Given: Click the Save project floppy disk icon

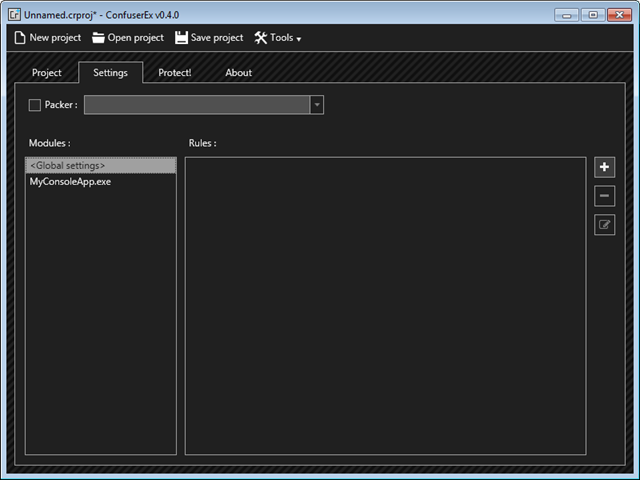Looking at the screenshot, I should 181,38.
